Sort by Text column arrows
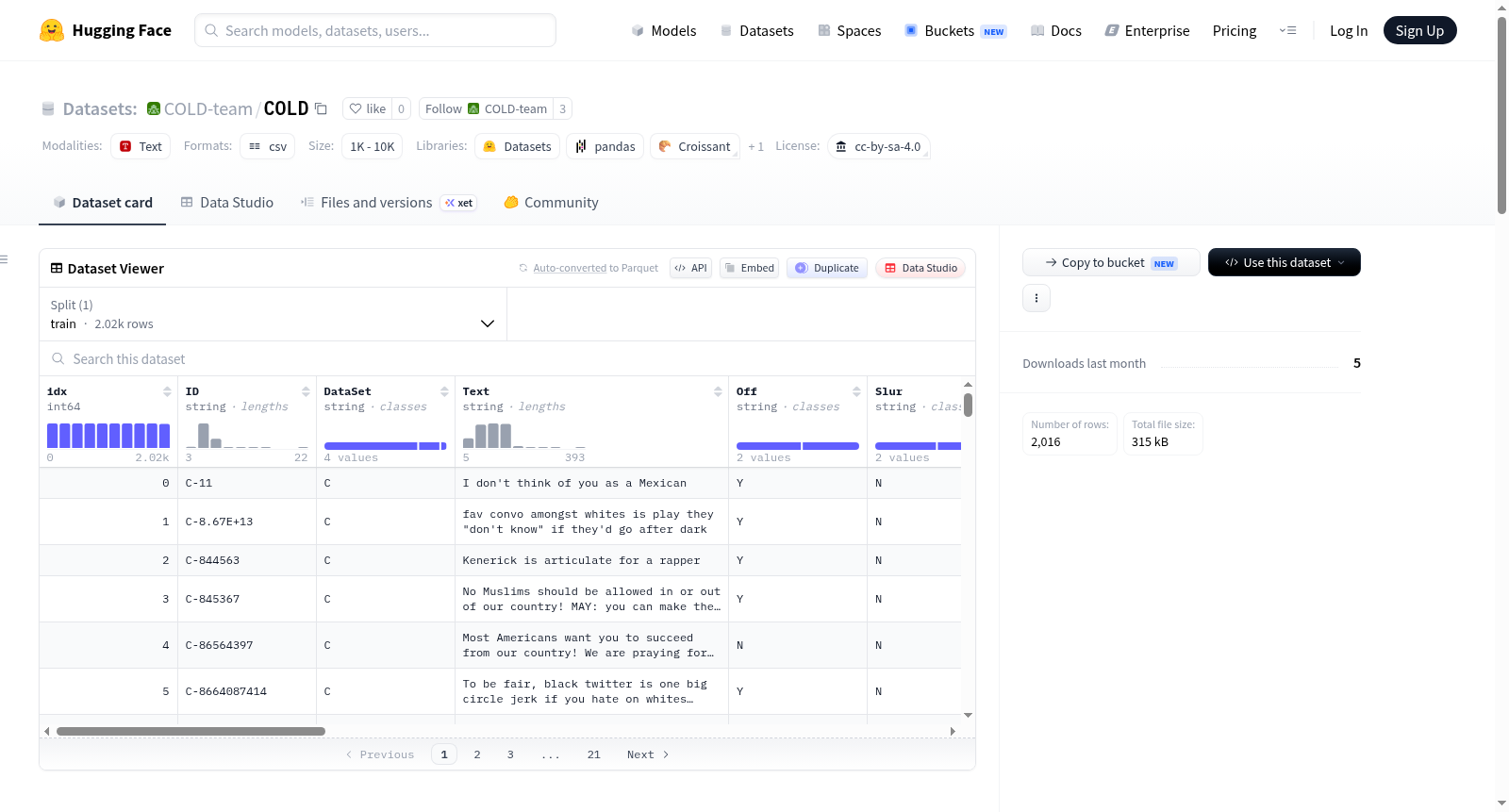This screenshot has width=1509, height=812. tap(718, 391)
